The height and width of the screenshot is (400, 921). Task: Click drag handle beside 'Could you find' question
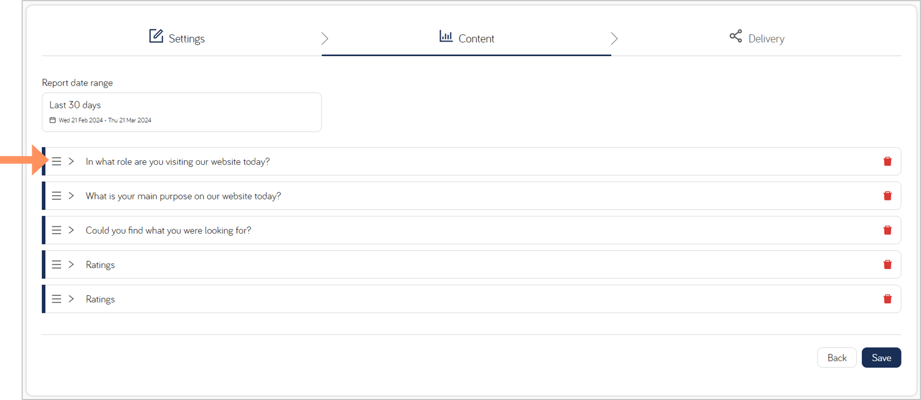tap(56, 230)
